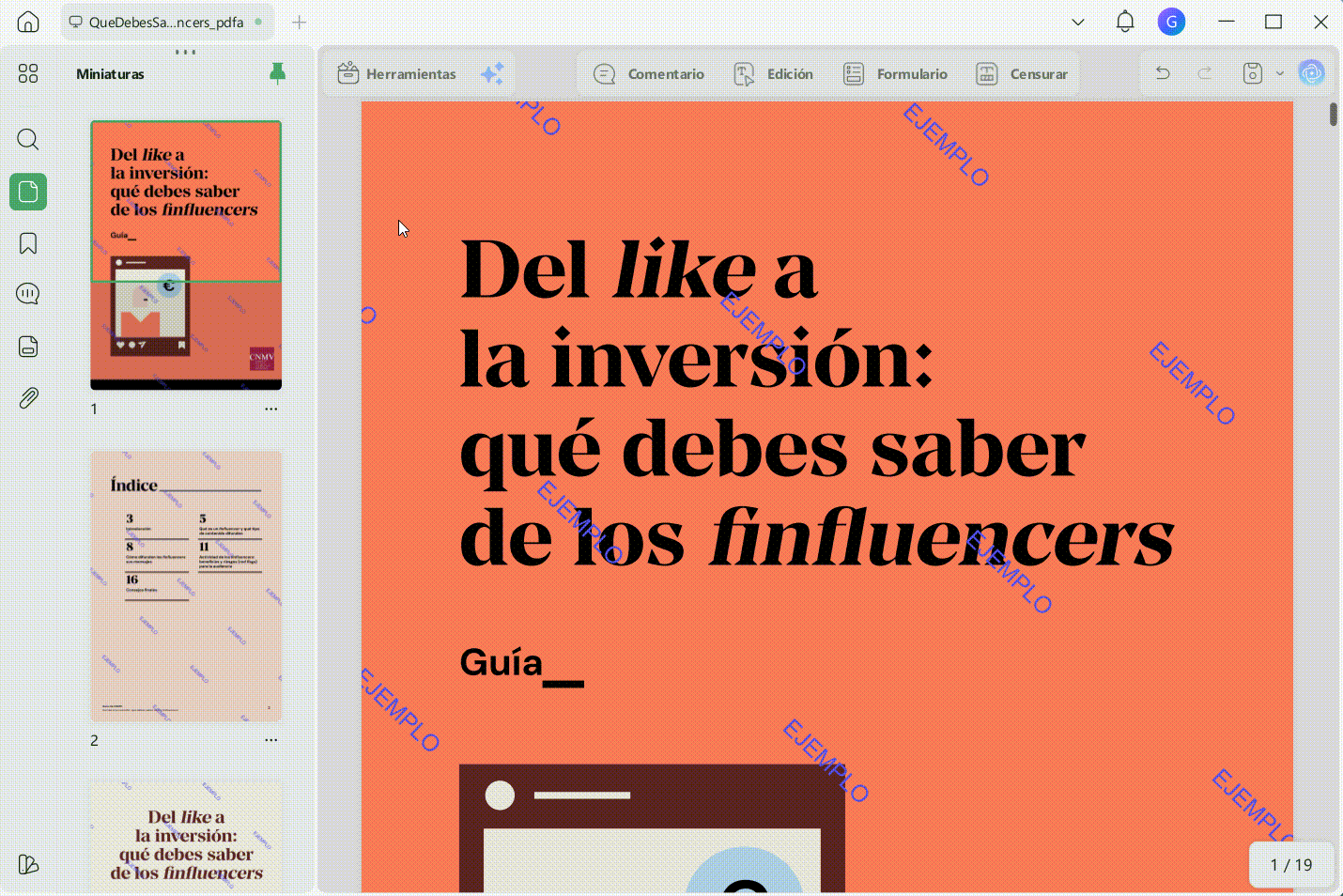Expand the tab list chevron
The width and height of the screenshot is (1343, 896).
pyautogui.click(x=1078, y=22)
